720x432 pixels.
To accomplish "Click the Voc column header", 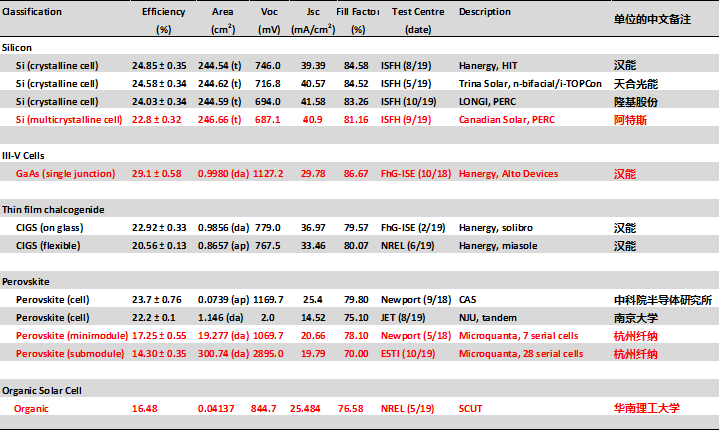I will [269, 12].
